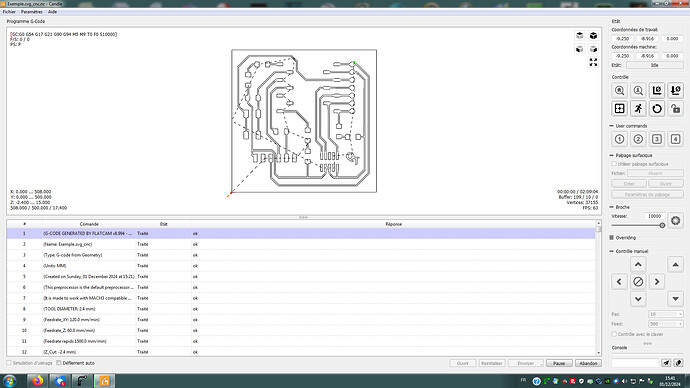The width and height of the screenshot is (690, 388).
Task: Fit the view using the four-arrows icon
Action: (x=593, y=62)
